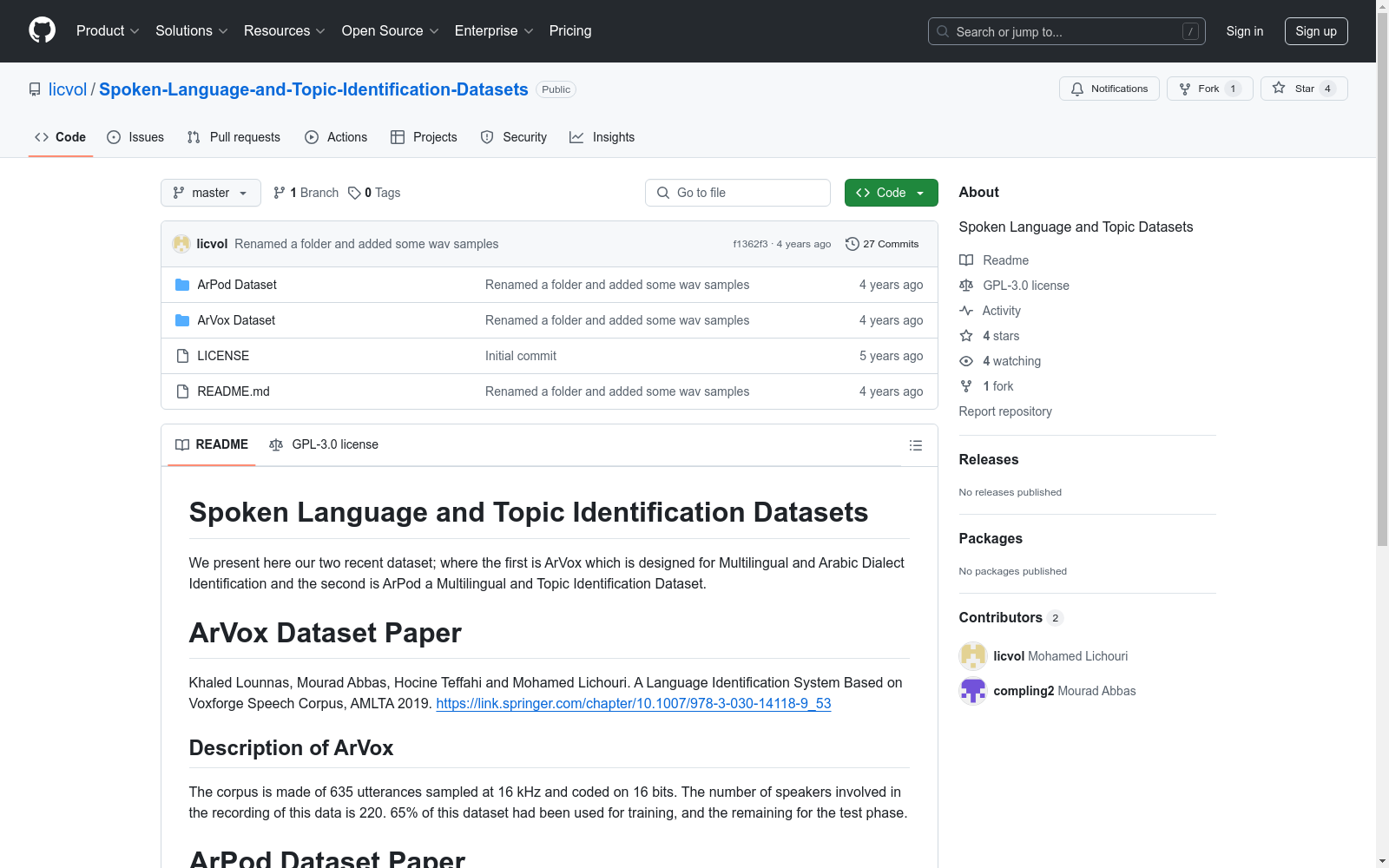
Task: Open the Releases section heading
Action: (989, 460)
